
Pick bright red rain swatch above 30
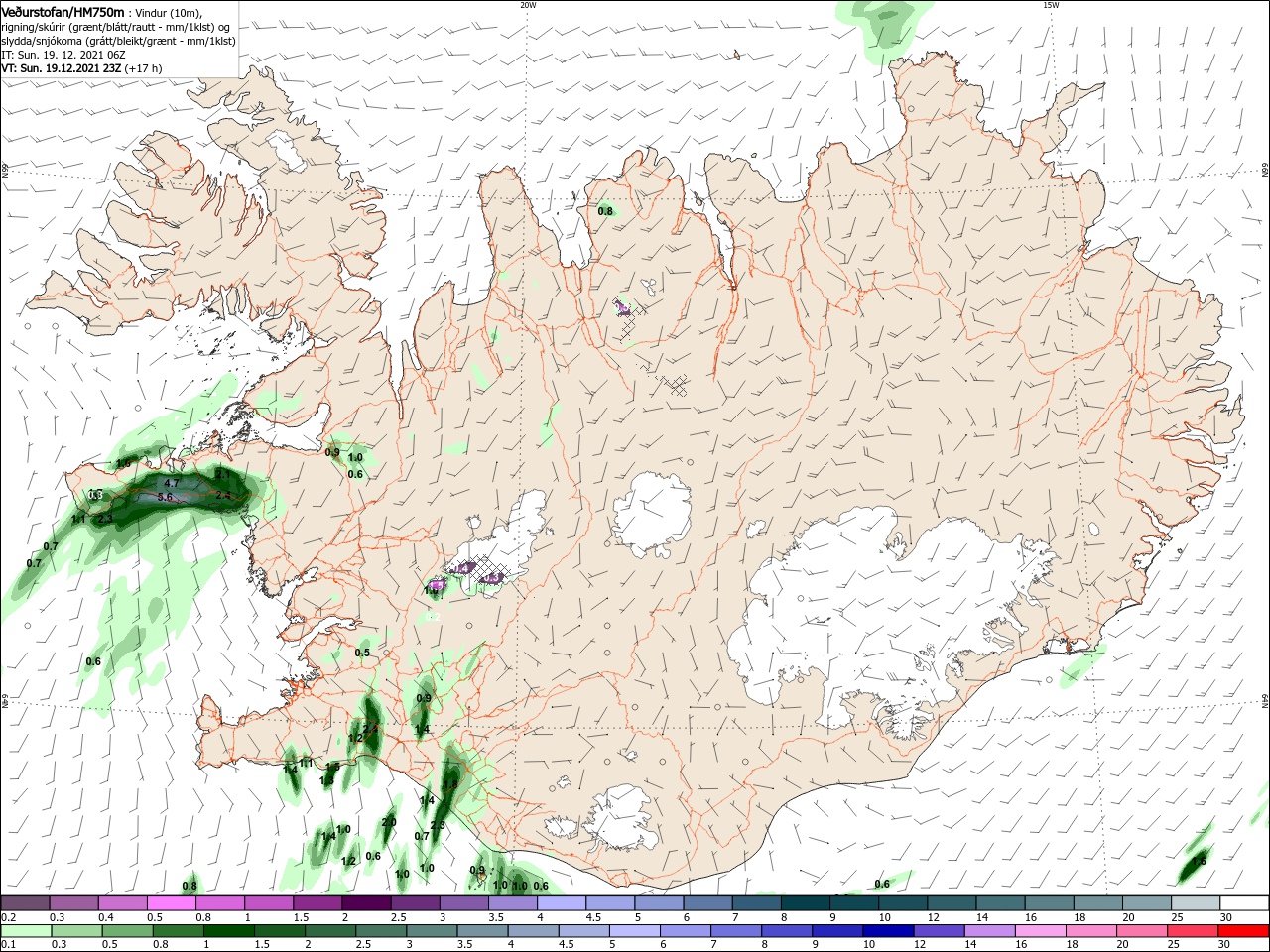[1243, 931]
